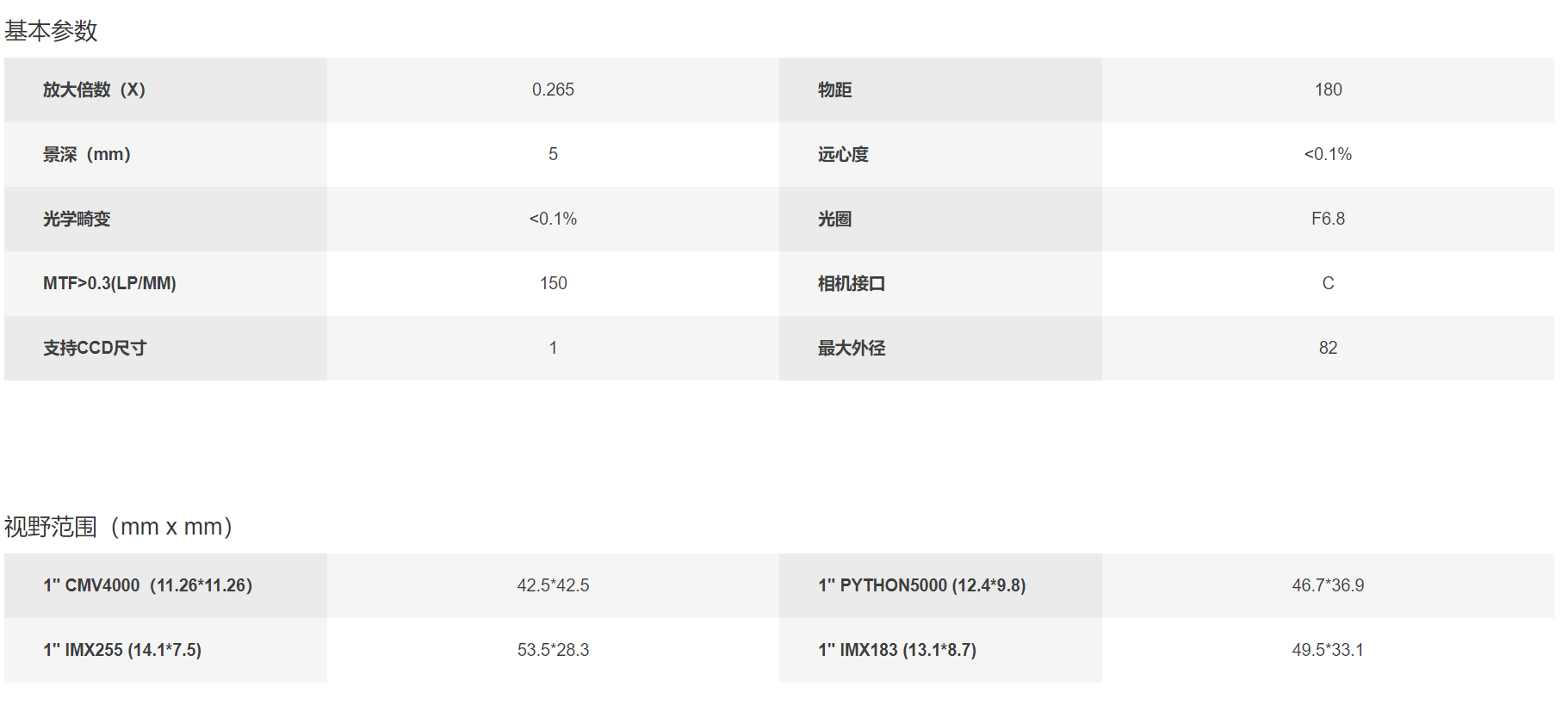Screen dimensions: 1568x705
Task: Click the 支持CCD尺寸 label cell
Action: click(165, 348)
